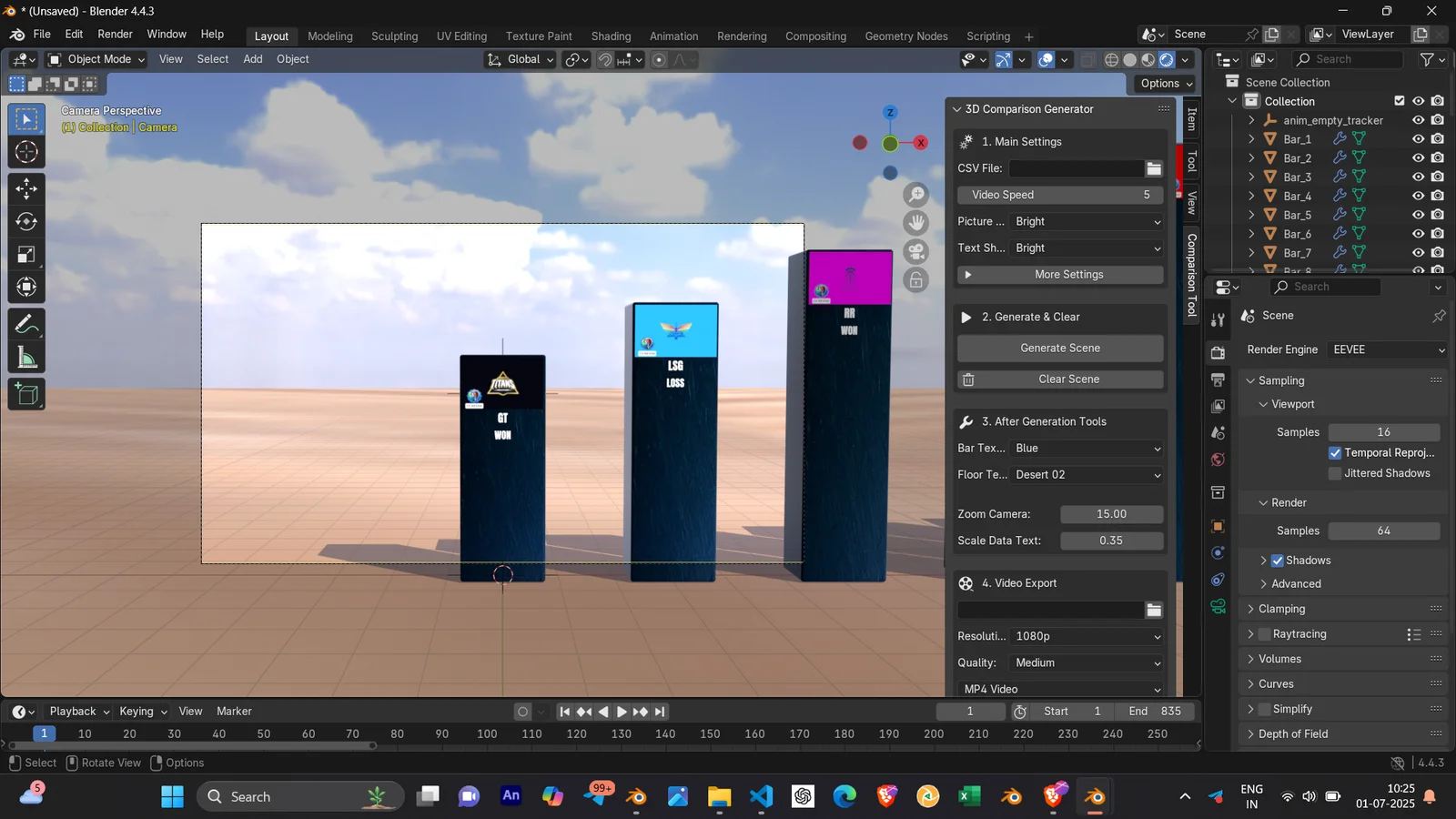Screen dimensions: 1456x819
Task: Select the Cursor tool in the toolbar
Action: click(x=26, y=152)
